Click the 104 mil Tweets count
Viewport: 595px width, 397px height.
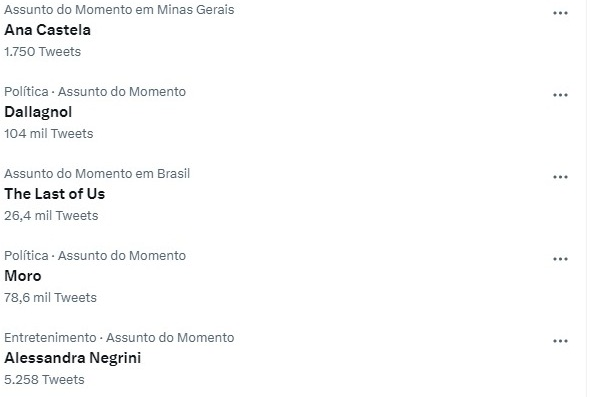pos(49,134)
